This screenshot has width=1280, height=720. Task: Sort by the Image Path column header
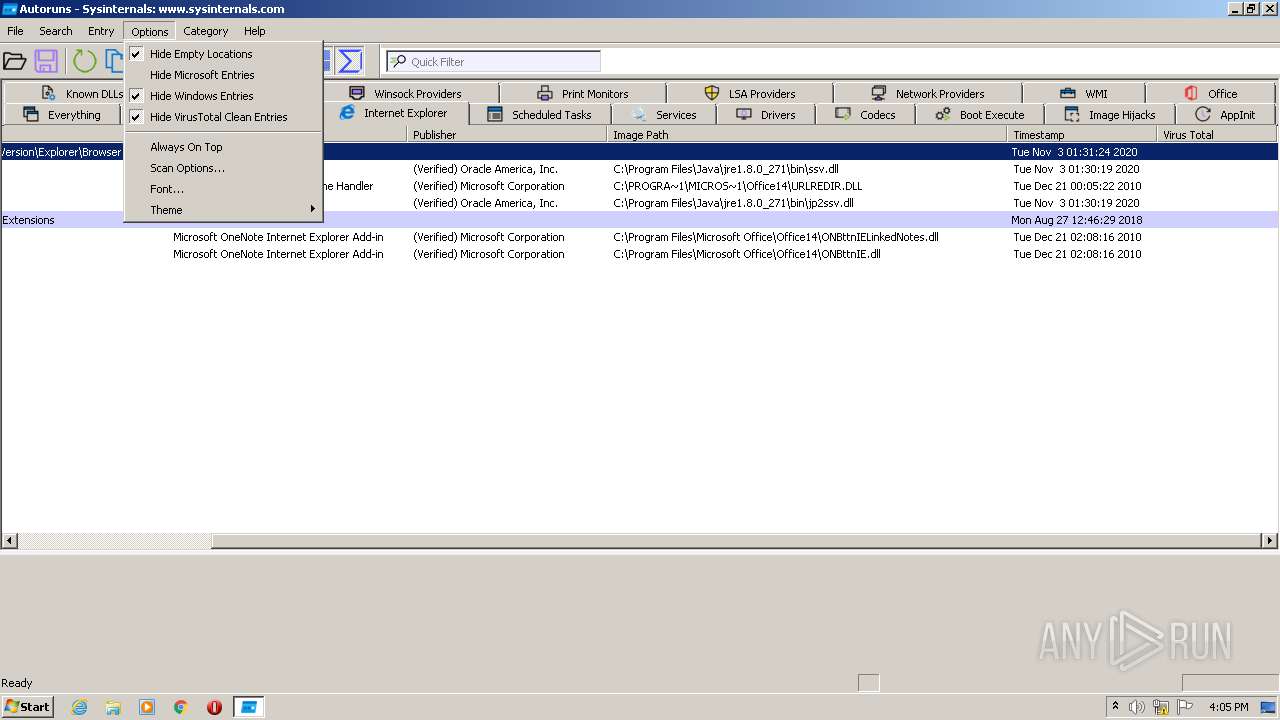[807, 135]
